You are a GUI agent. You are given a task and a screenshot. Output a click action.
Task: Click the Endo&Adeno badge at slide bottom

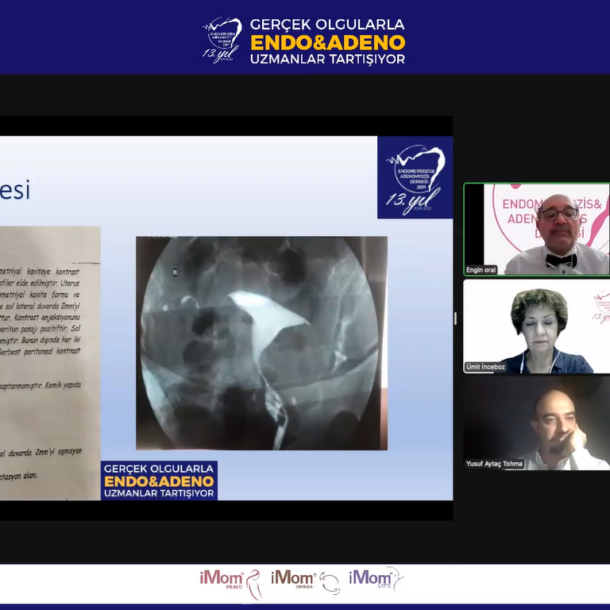(x=159, y=480)
